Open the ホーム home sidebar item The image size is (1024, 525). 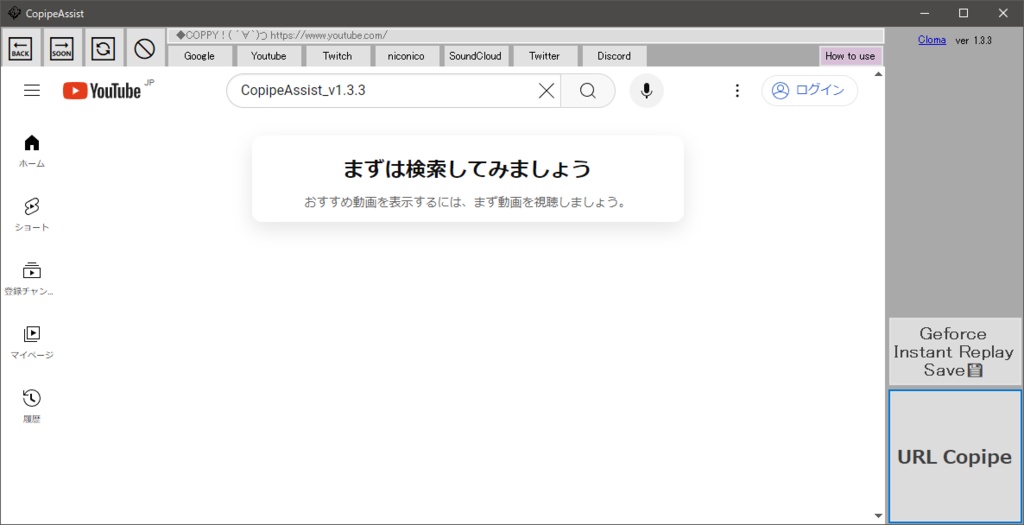tap(32, 151)
